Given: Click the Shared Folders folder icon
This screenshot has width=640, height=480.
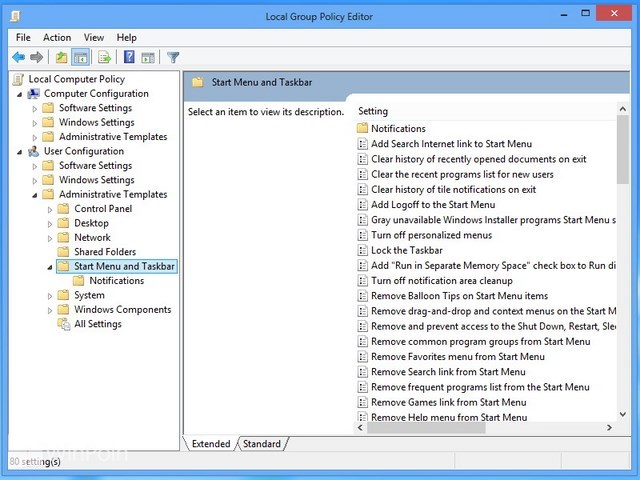Looking at the screenshot, I should coord(63,251).
